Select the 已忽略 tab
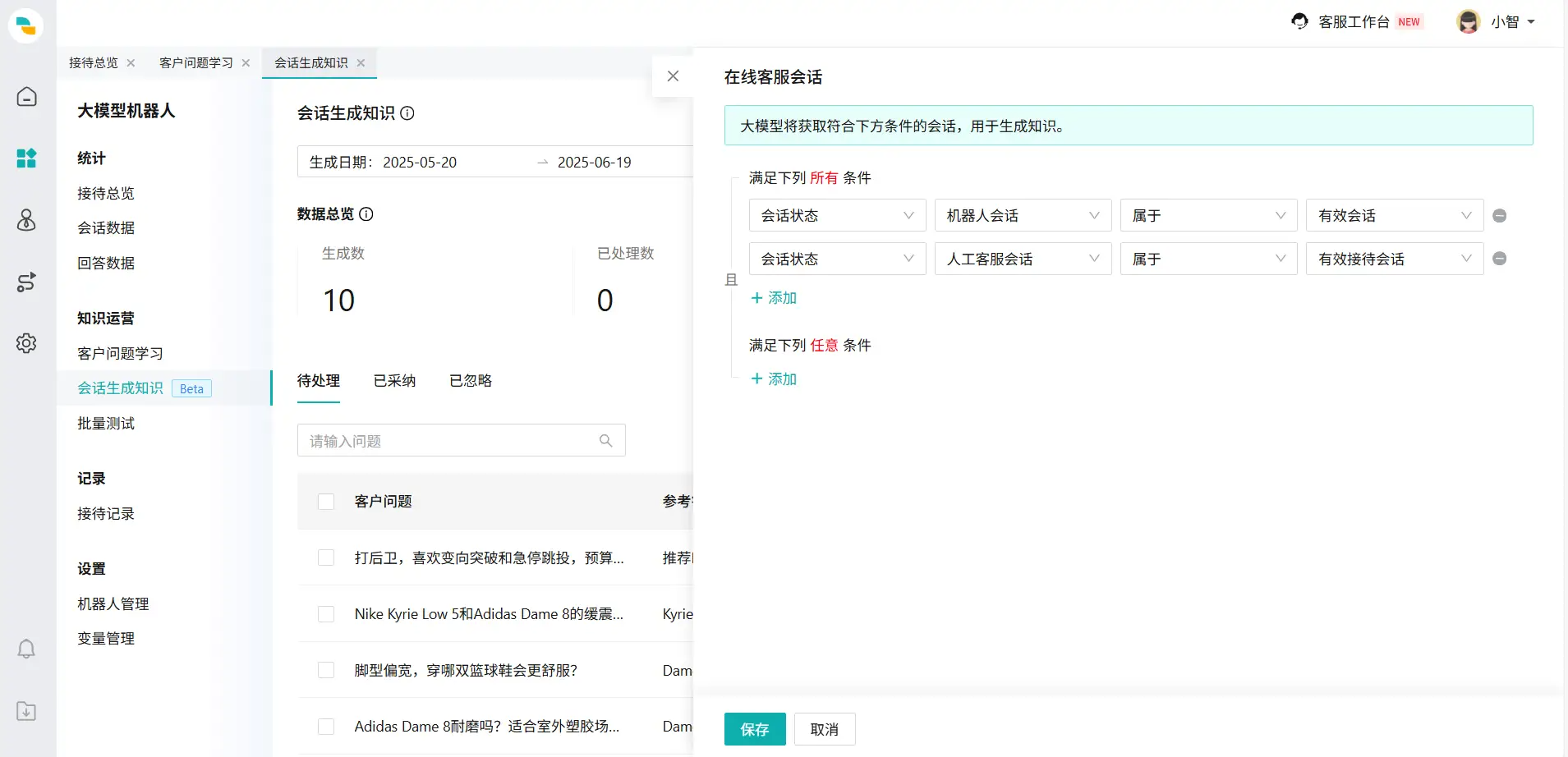 [x=471, y=381]
